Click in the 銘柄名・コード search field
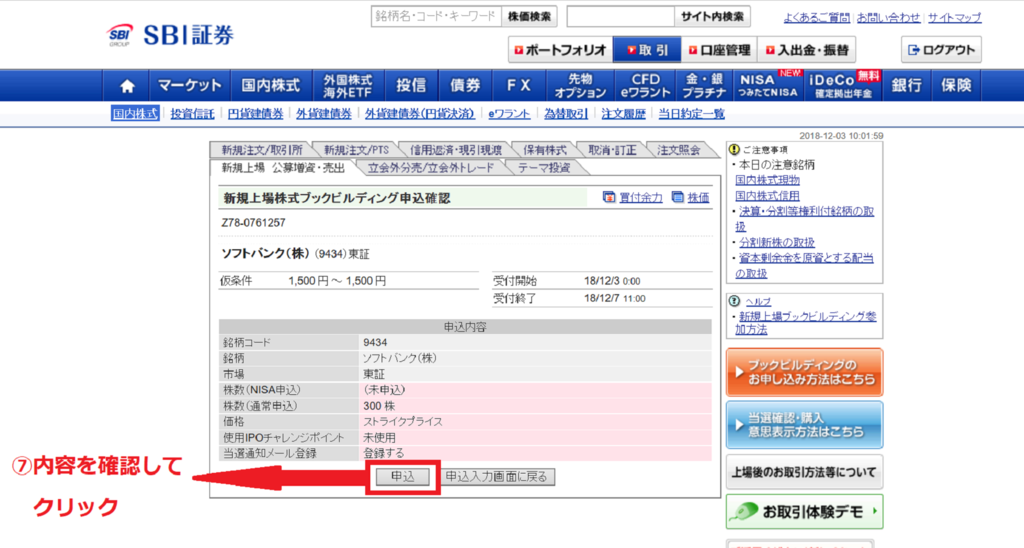This screenshot has height=548, width=1024. pyautogui.click(x=436, y=16)
